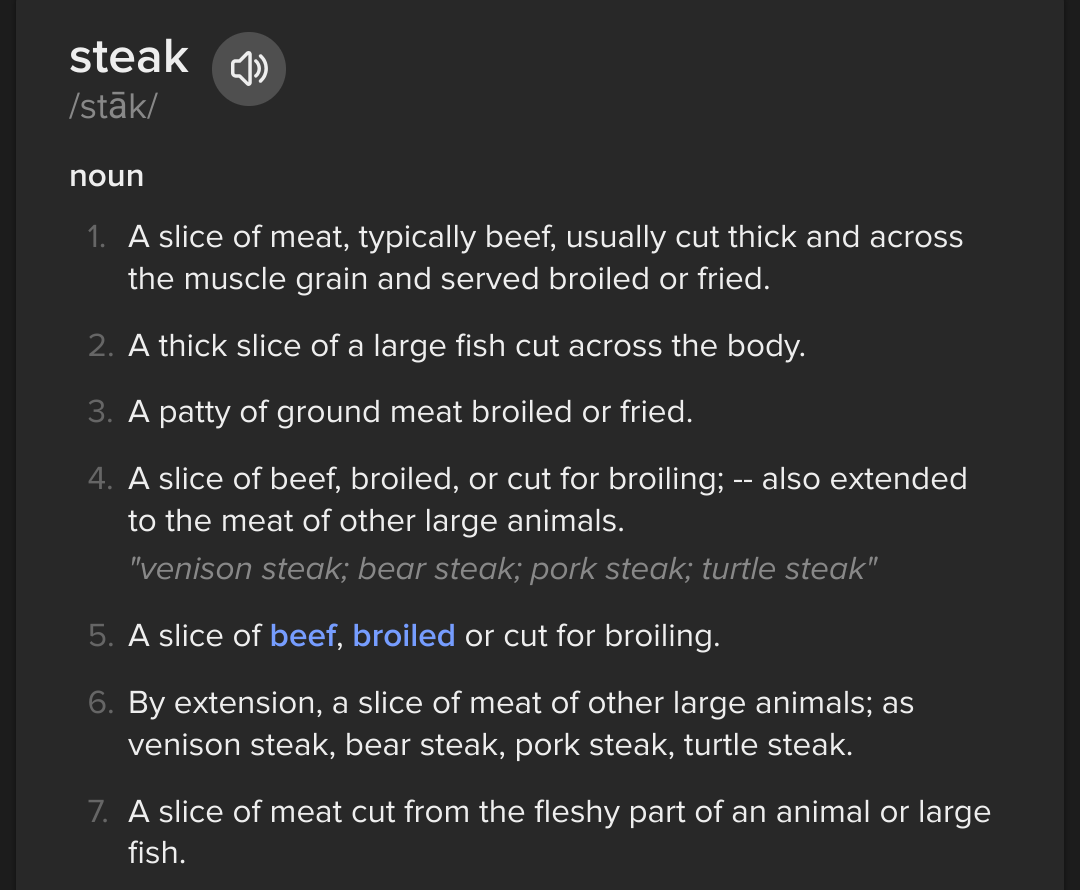Select the large fish slice definition

(x=466, y=346)
